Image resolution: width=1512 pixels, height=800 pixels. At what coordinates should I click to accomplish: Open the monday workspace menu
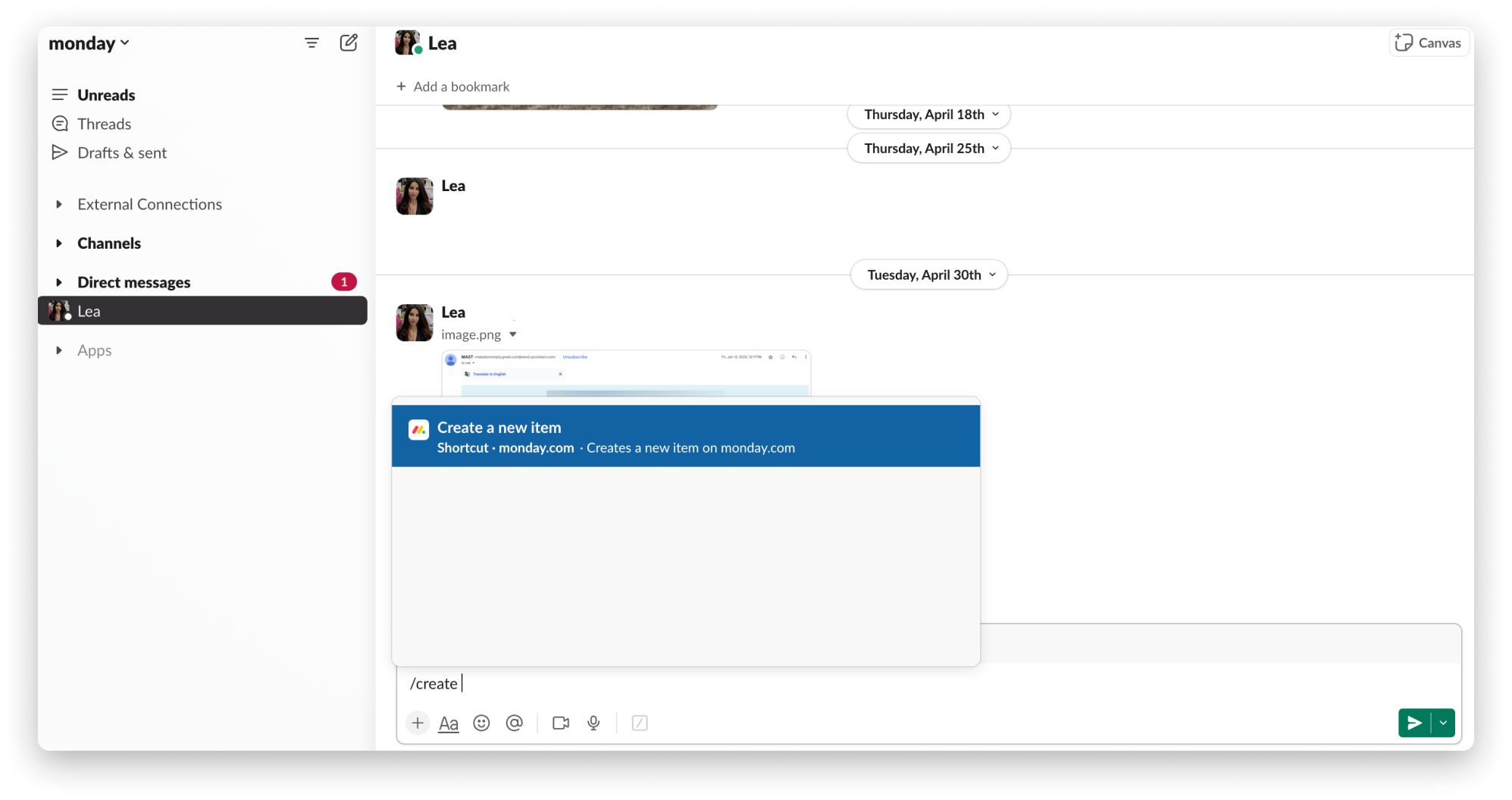tap(89, 43)
